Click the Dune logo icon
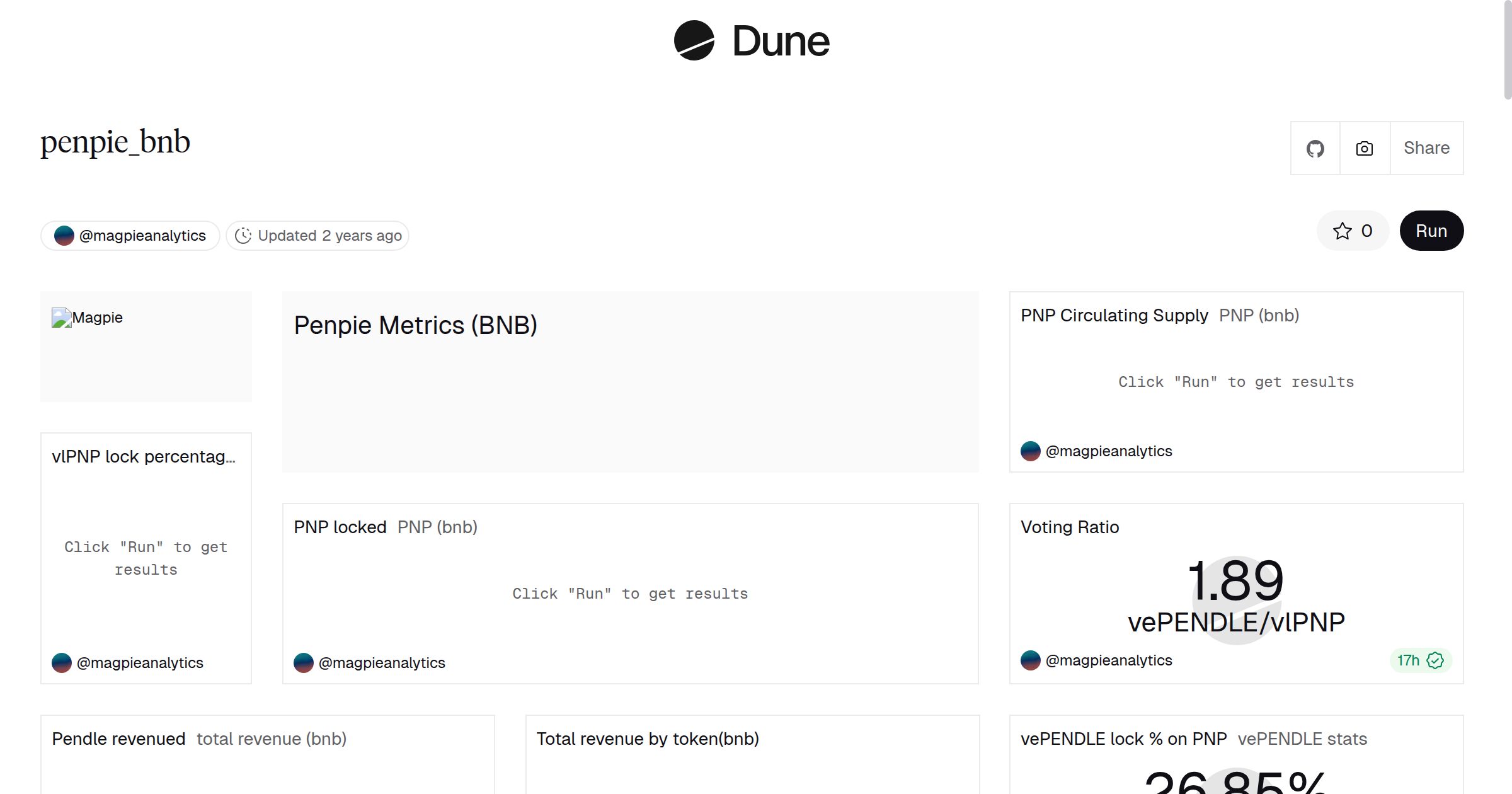 [x=694, y=41]
